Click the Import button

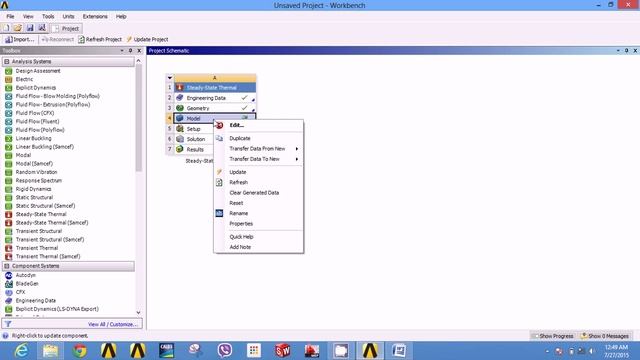click(x=19, y=40)
